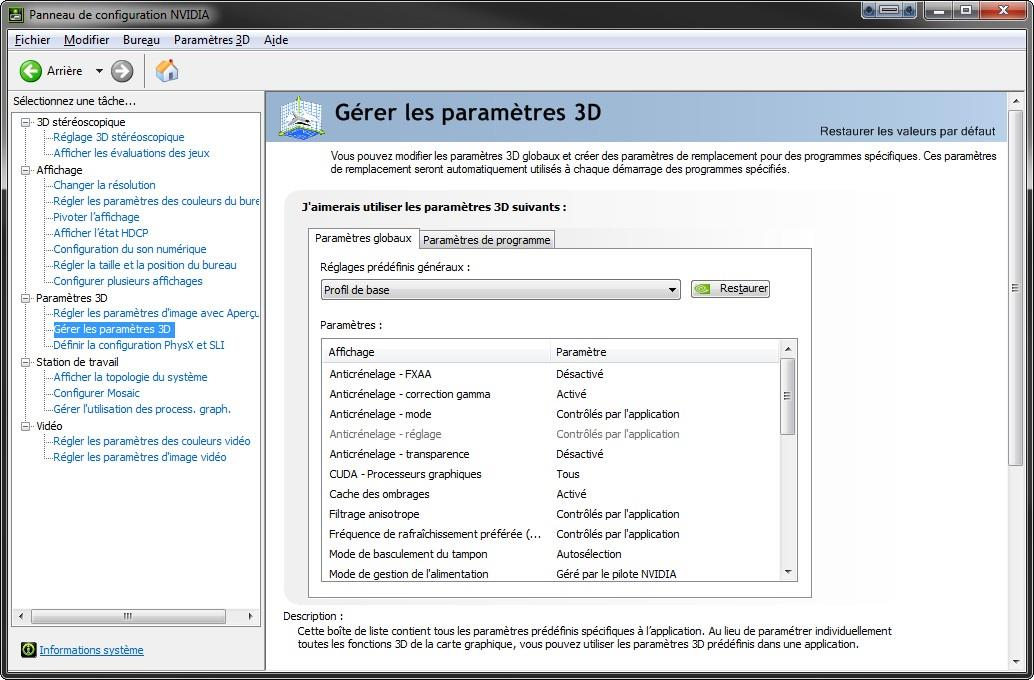Open the Home page house icon
Image resolution: width=1034 pixels, height=680 pixels.
click(167, 71)
